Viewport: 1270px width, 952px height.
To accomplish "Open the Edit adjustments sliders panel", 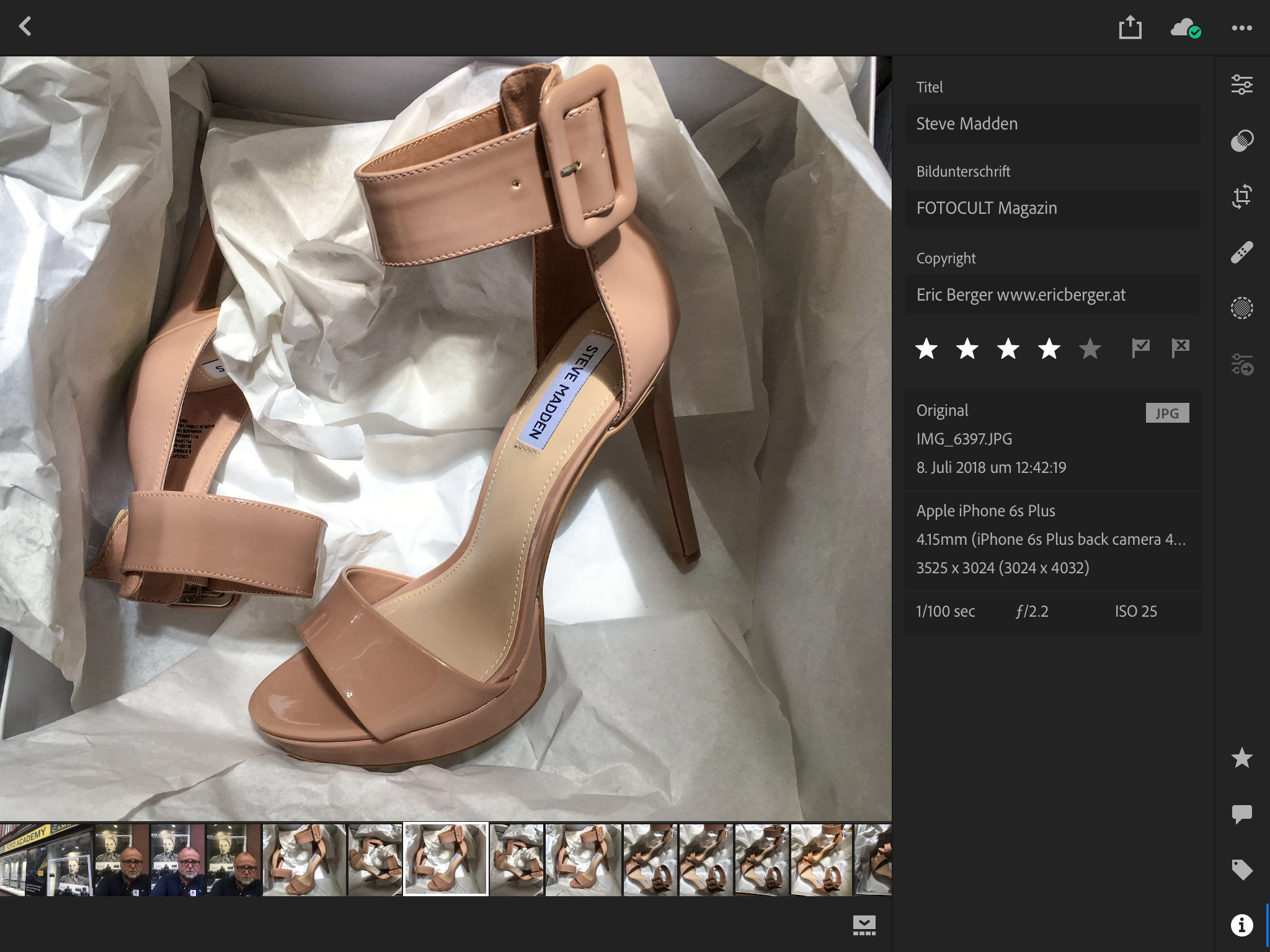I will pyautogui.click(x=1241, y=84).
